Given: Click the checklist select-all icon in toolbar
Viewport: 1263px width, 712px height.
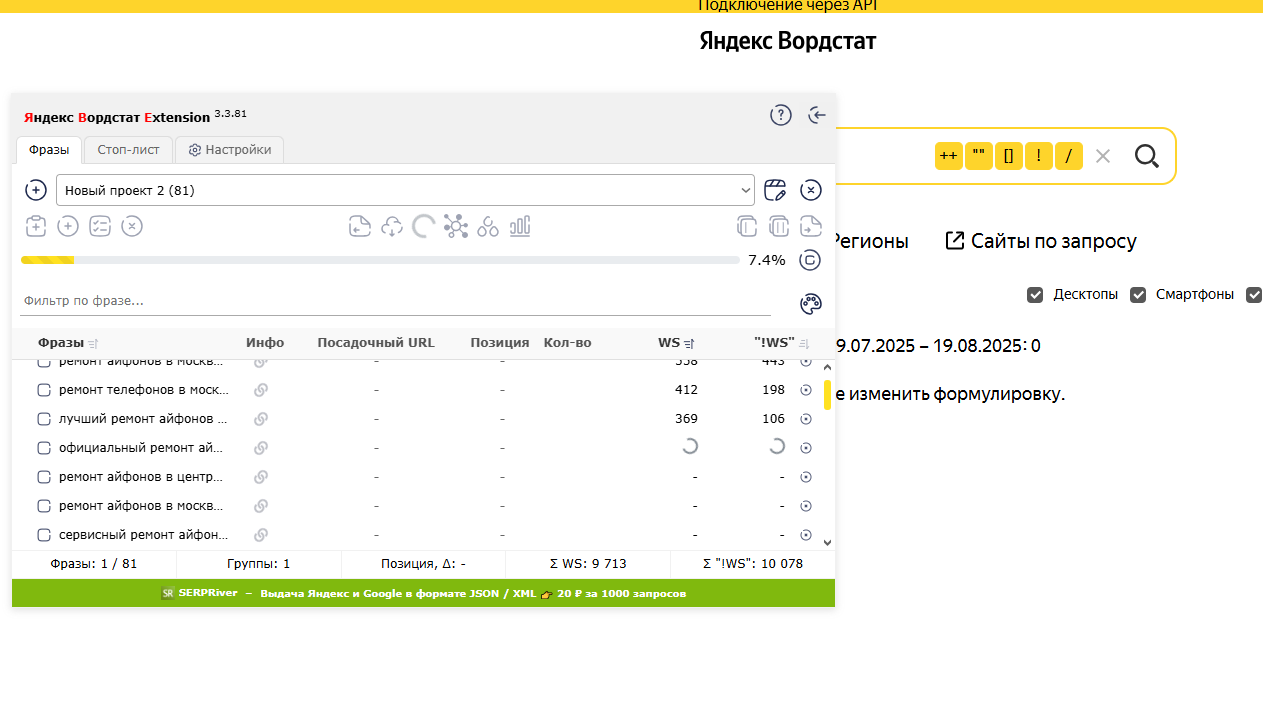Looking at the screenshot, I should pyautogui.click(x=100, y=226).
